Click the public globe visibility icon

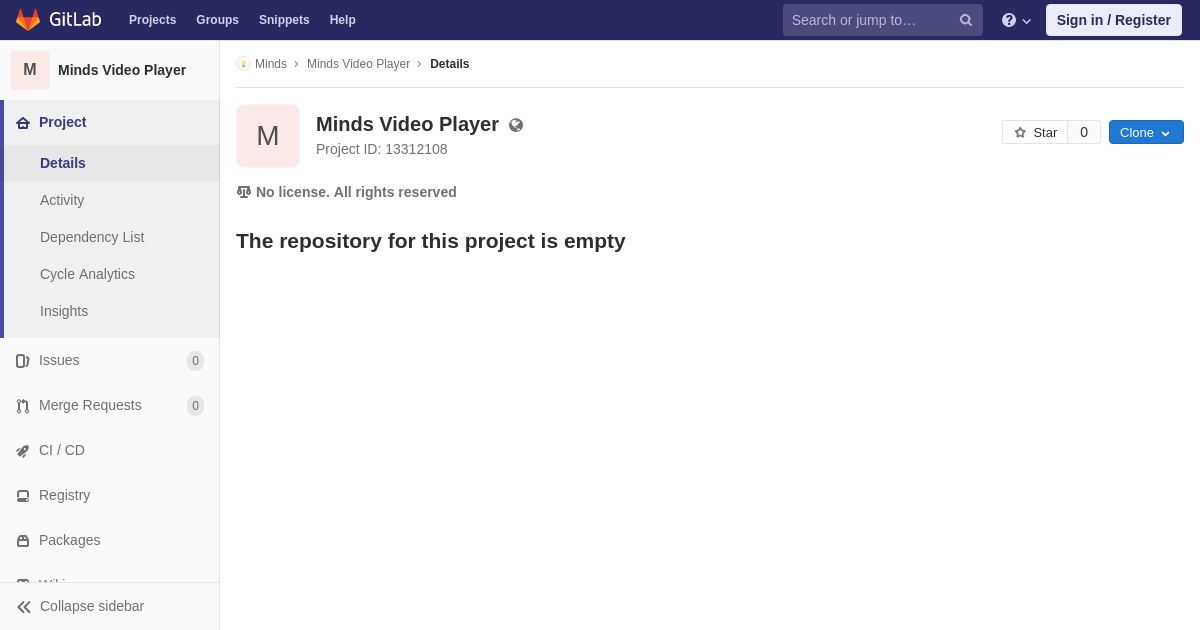(516, 125)
